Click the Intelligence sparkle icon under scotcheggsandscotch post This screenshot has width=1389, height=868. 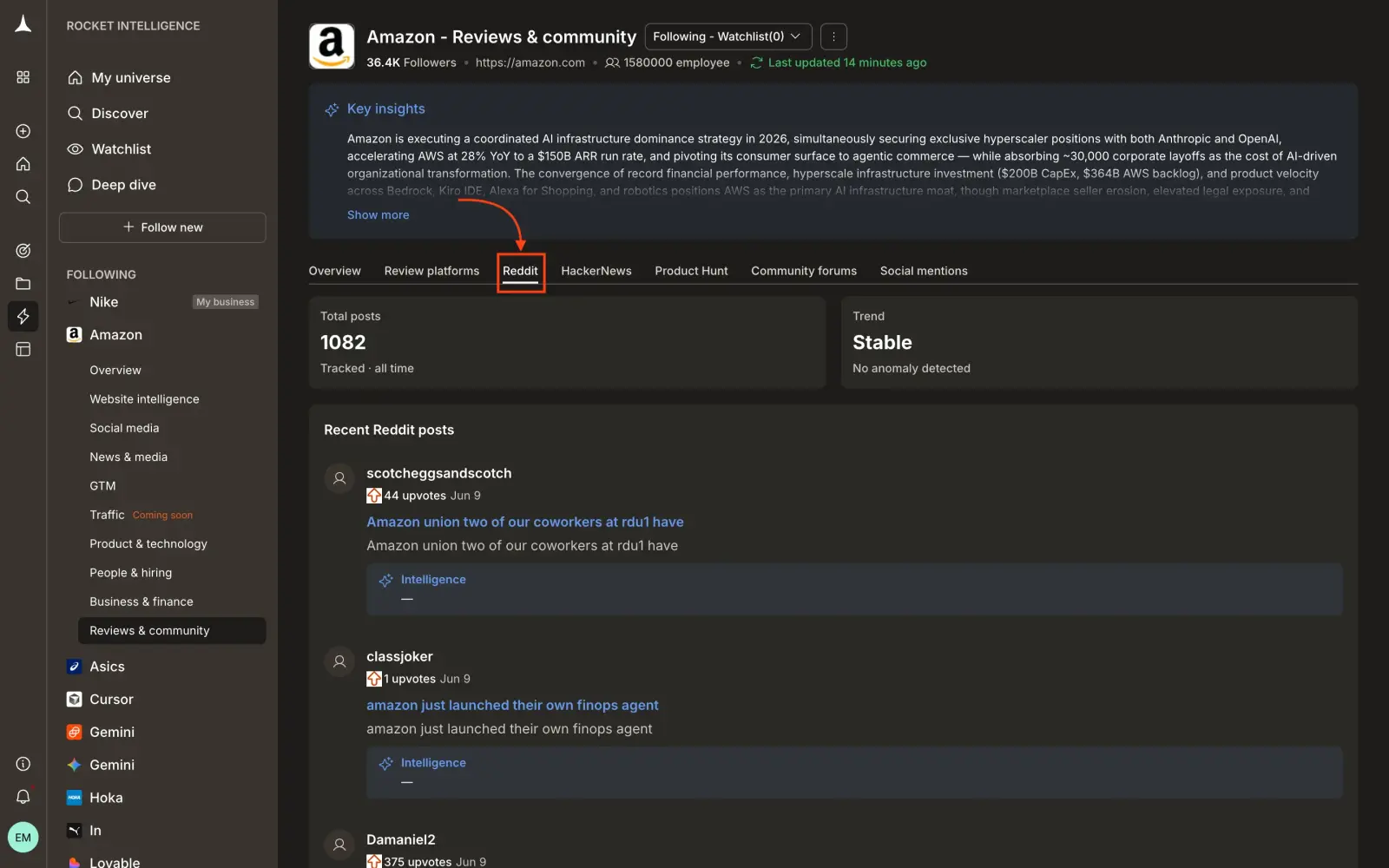[386, 580]
